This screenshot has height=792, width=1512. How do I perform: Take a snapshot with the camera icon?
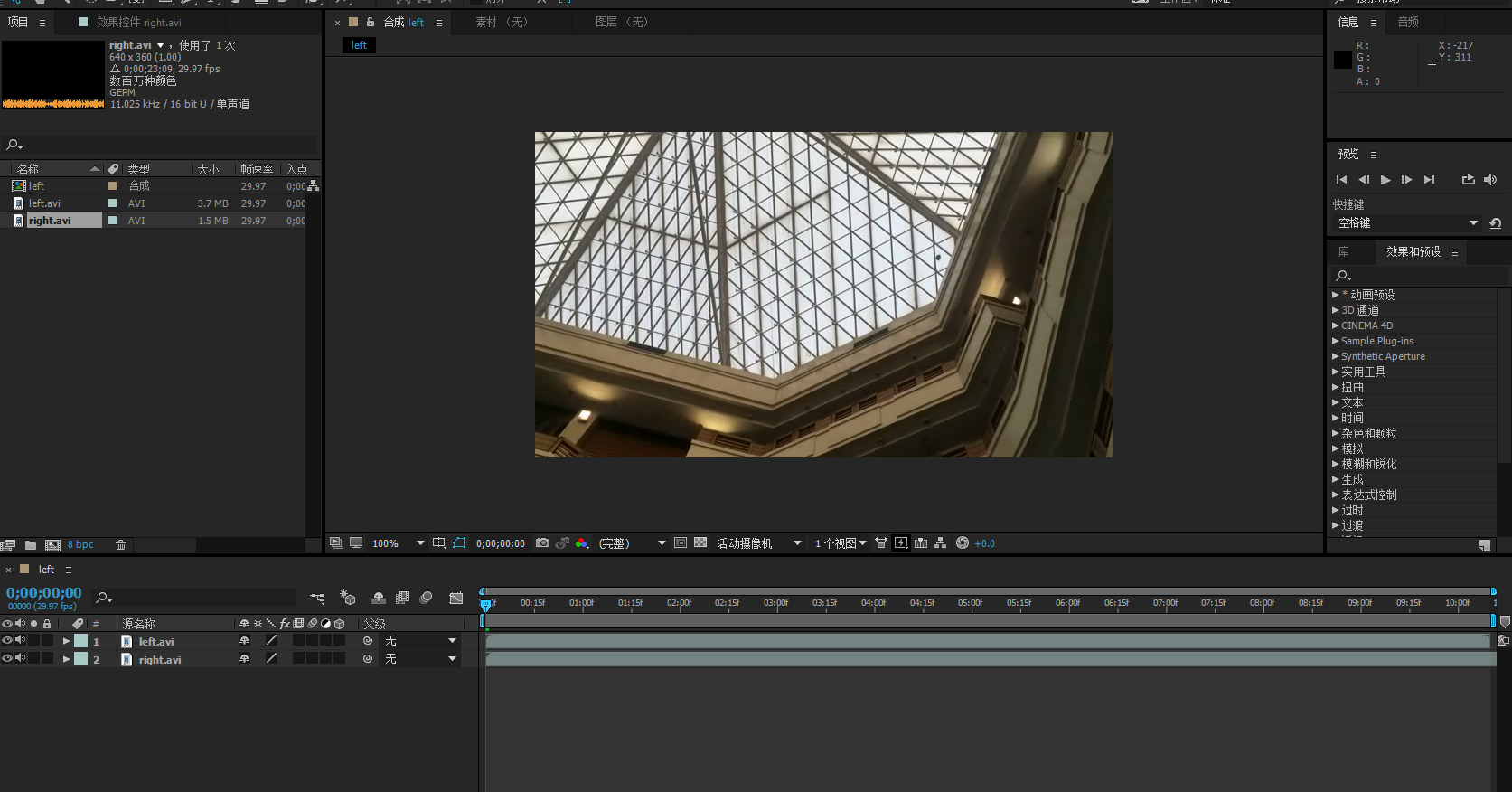(542, 543)
